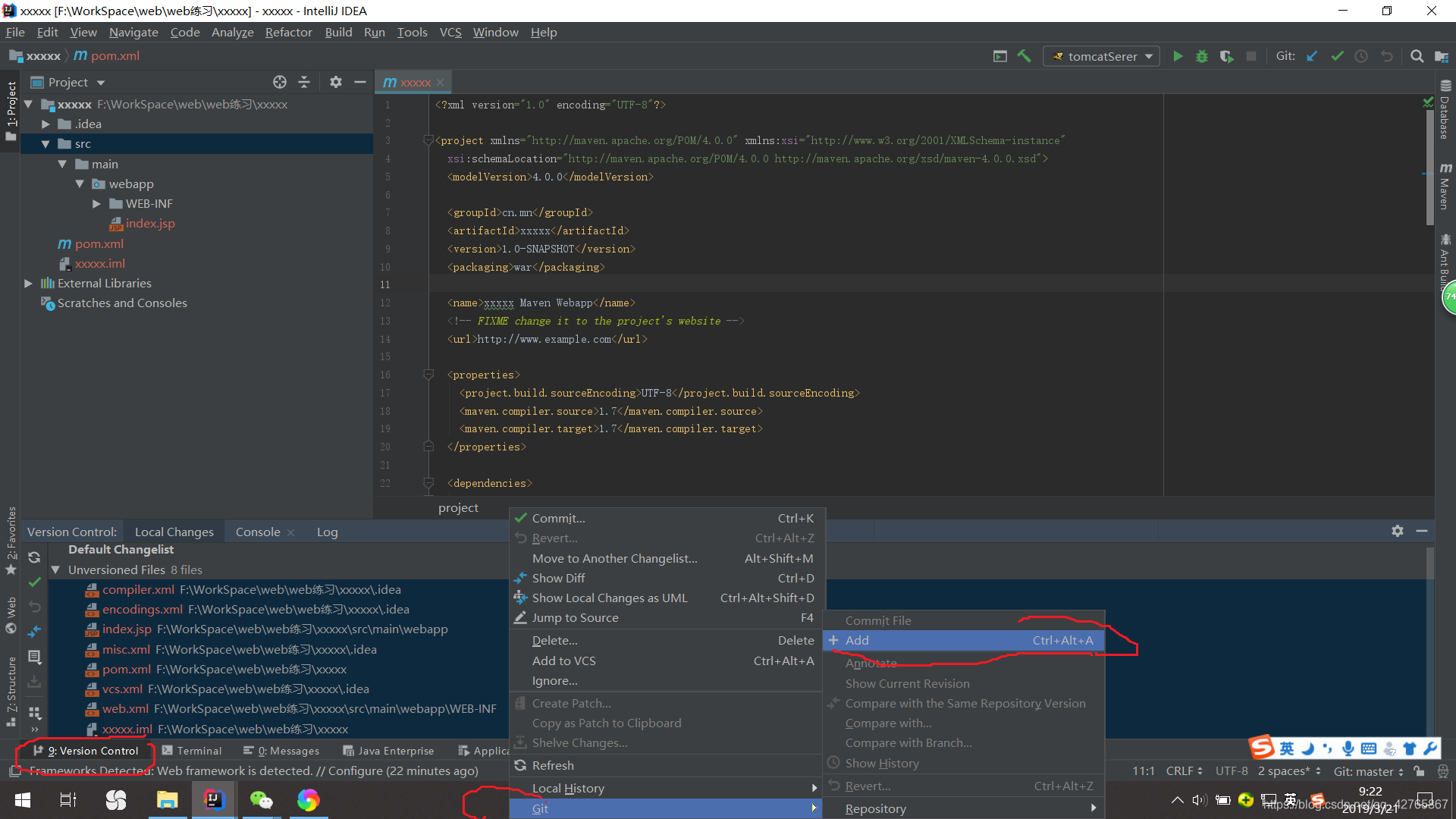Collapse Unversioned Files group
Screen dimensions: 1456x819
pos(55,570)
